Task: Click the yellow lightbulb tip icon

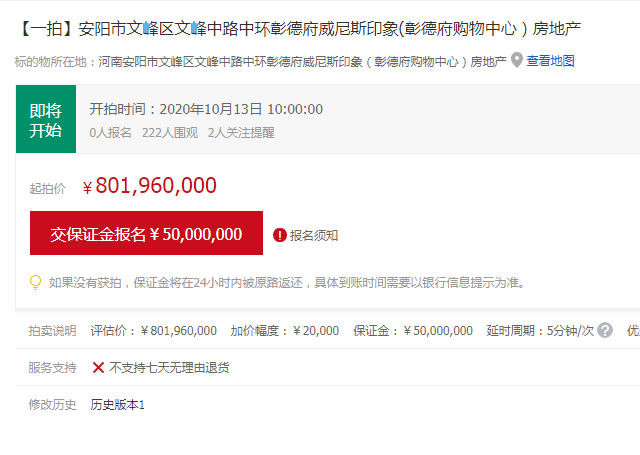Action: tap(36, 282)
